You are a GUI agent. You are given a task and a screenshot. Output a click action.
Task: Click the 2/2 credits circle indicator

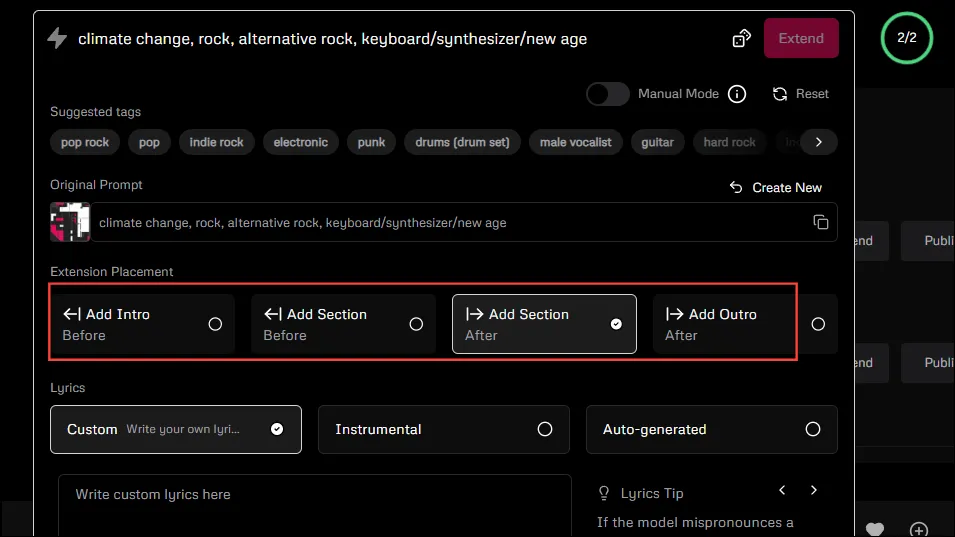(x=906, y=38)
